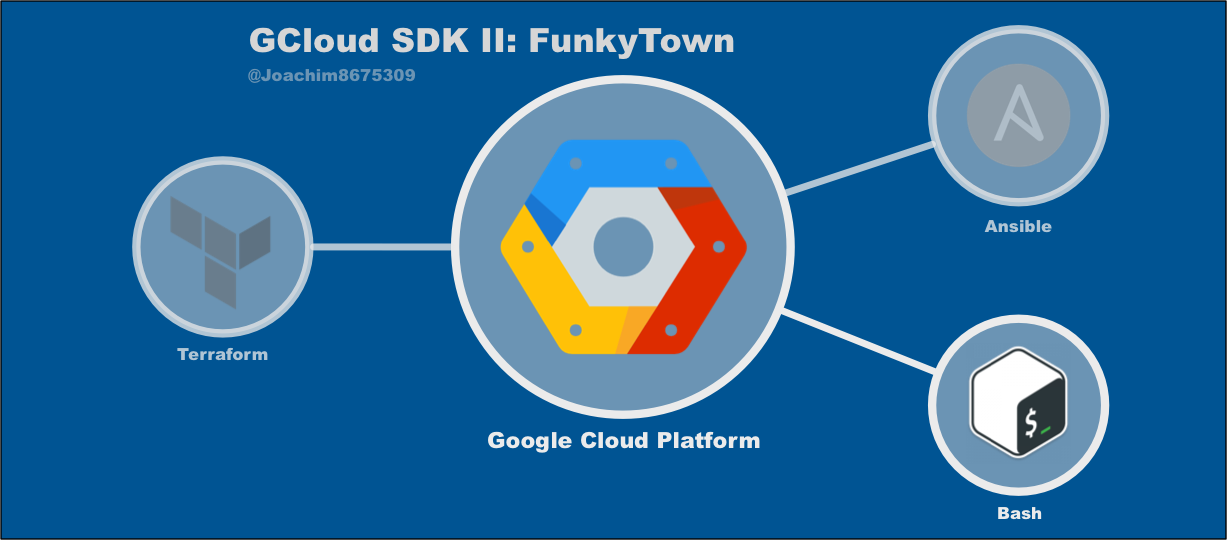
Task: Click the Ansible logo icon
Action: point(1018,113)
